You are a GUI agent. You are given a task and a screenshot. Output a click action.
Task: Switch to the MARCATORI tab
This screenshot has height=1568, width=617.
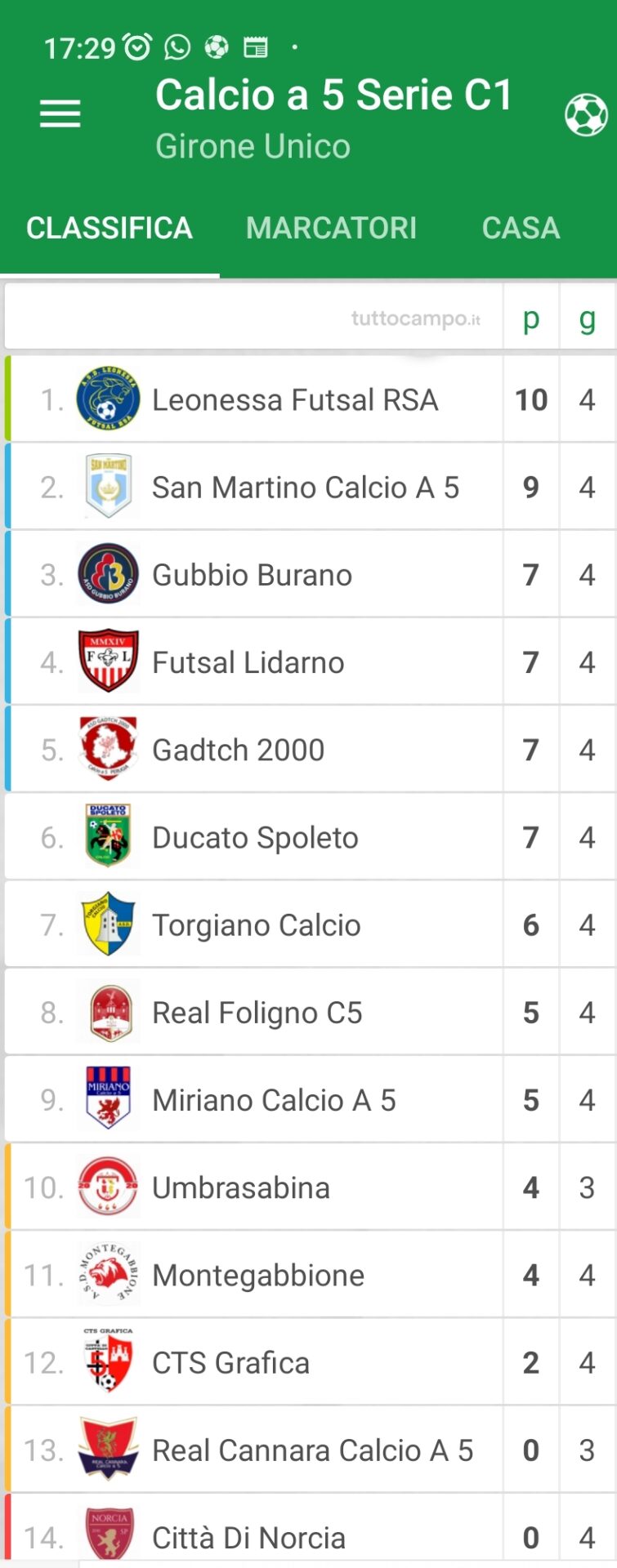(331, 228)
